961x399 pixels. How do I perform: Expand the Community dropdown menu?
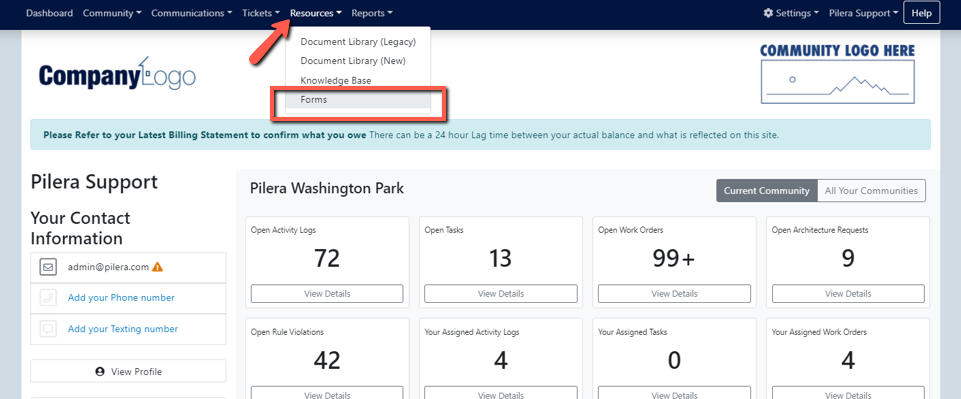[112, 13]
